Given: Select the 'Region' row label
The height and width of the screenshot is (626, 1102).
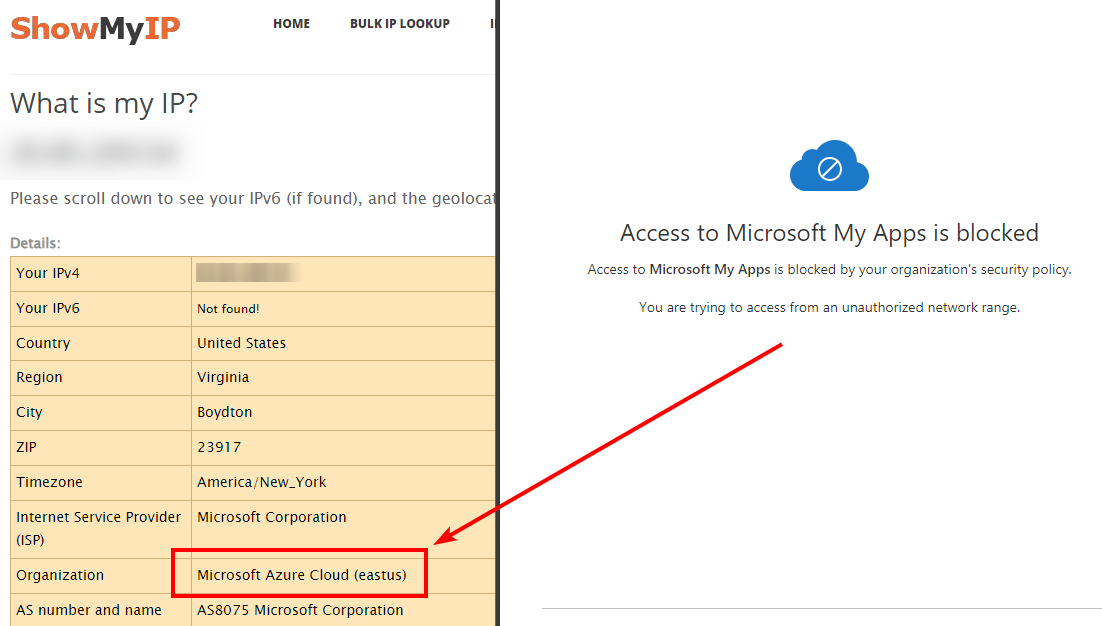Looking at the screenshot, I should [x=39, y=377].
